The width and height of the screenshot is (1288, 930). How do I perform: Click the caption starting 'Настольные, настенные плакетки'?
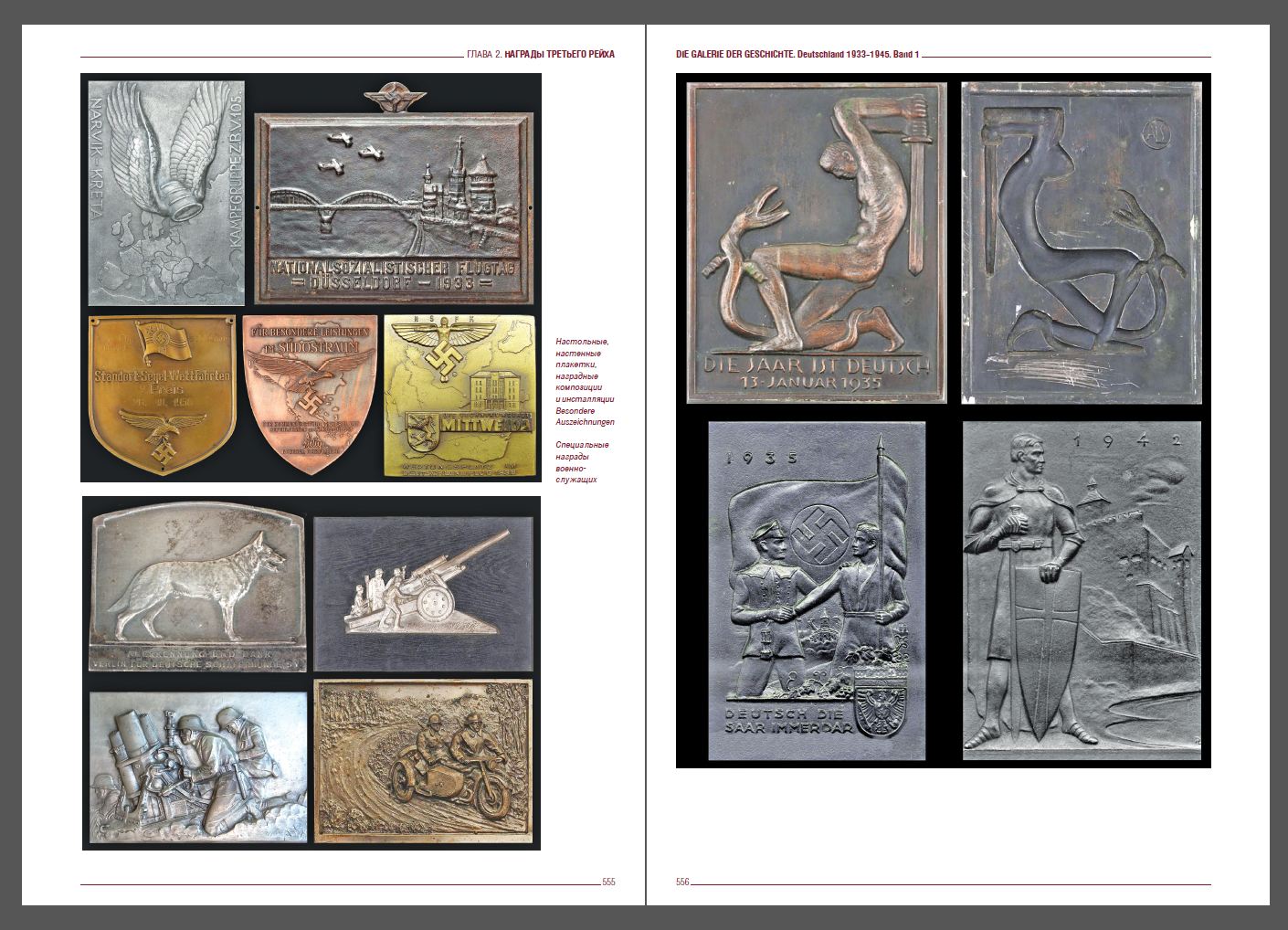(585, 370)
